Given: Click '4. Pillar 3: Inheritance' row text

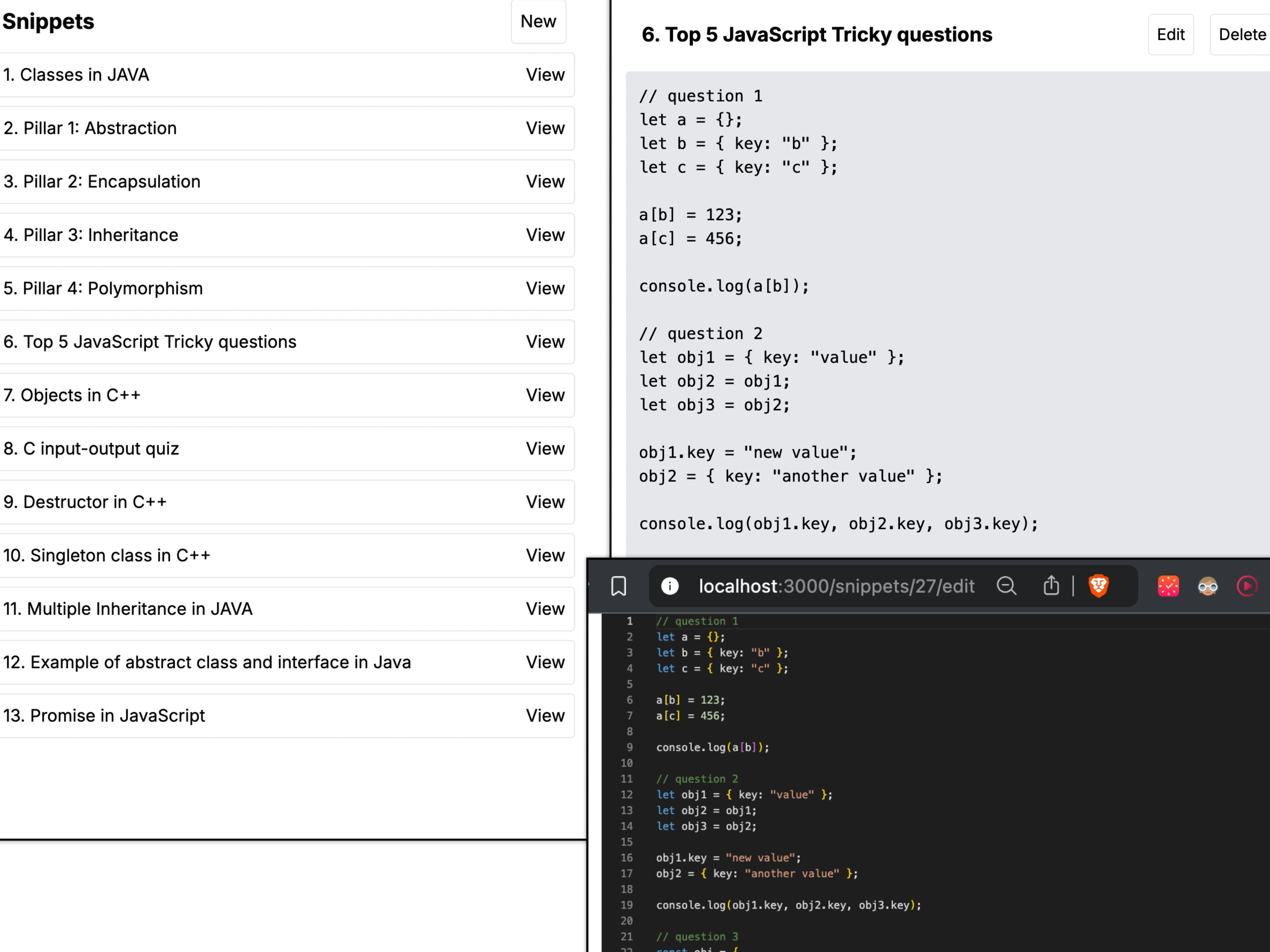Looking at the screenshot, I should coord(91,235).
